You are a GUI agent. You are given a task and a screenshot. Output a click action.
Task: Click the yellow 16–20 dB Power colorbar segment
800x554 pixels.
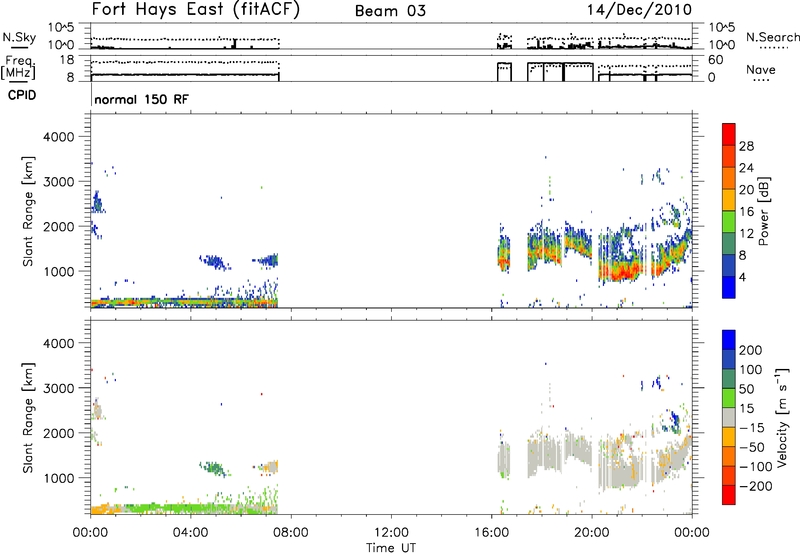(x=729, y=199)
